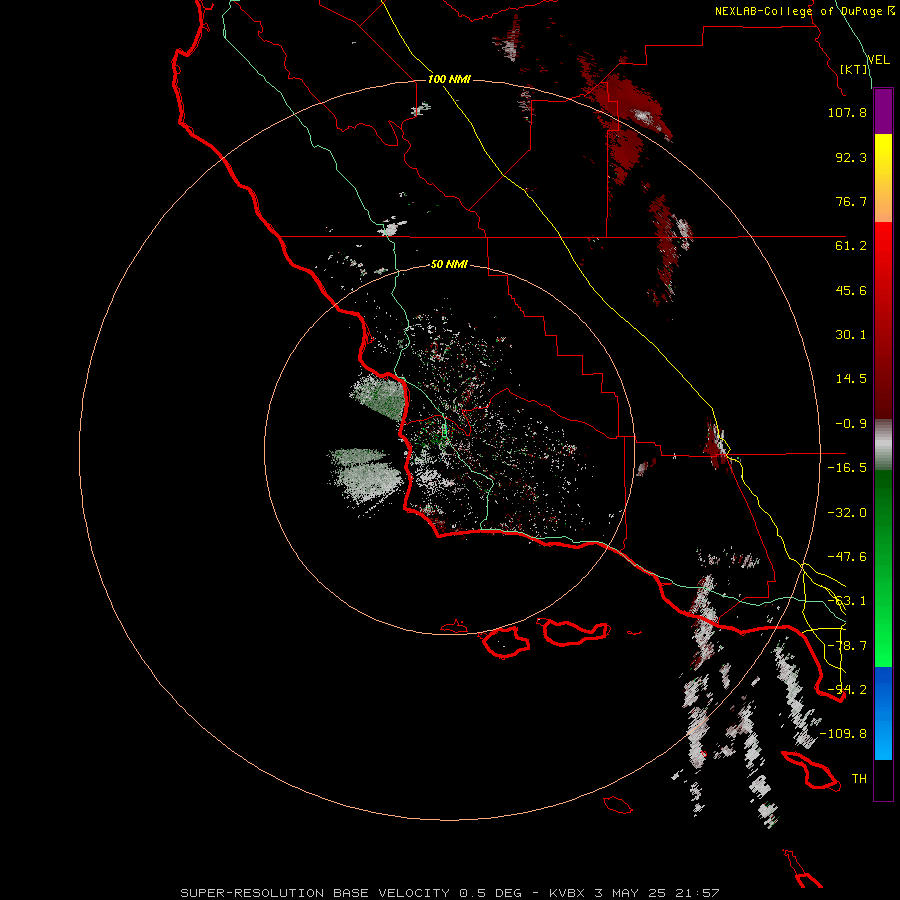Click the VEL legend title
Screen dimensions: 900x900
click(878, 60)
